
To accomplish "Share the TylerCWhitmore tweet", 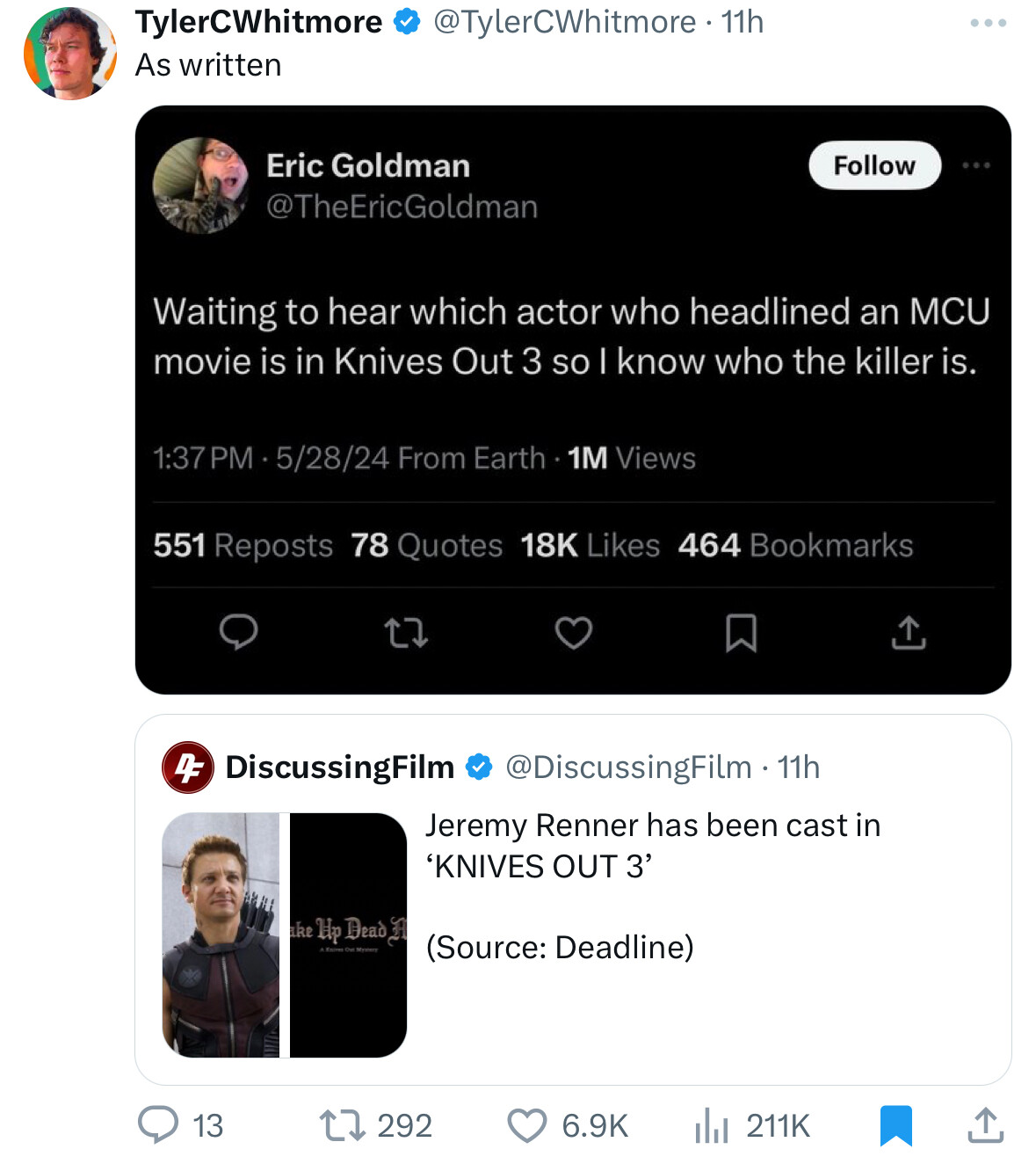I will pyautogui.click(x=985, y=1124).
